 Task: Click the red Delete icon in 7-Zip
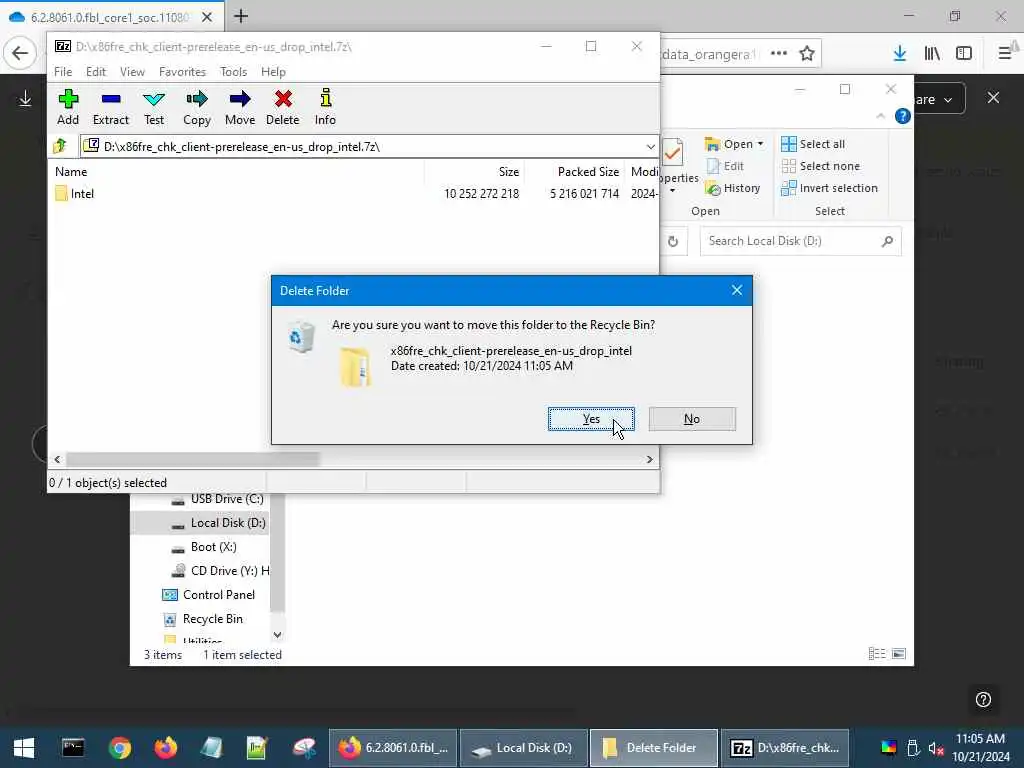[x=283, y=107]
